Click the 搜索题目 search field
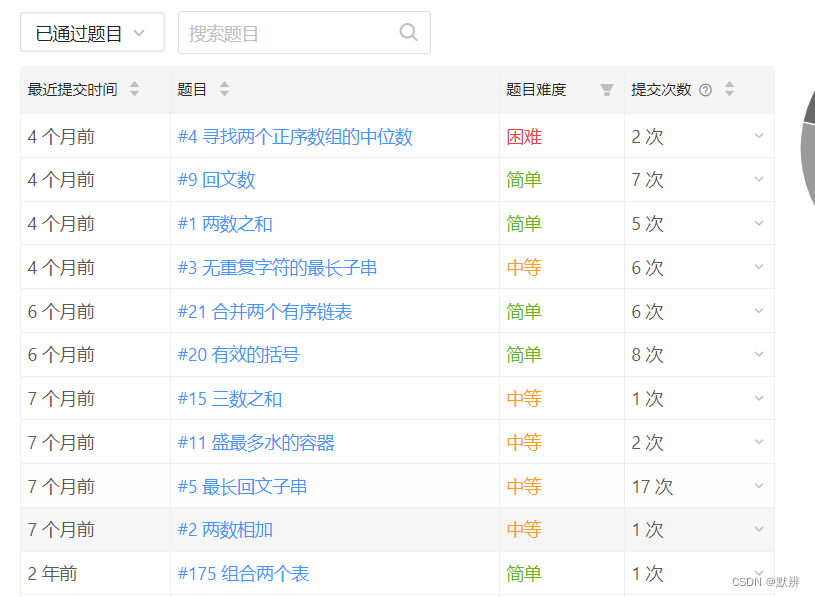Screen dimensions: 815x597 point(304,33)
